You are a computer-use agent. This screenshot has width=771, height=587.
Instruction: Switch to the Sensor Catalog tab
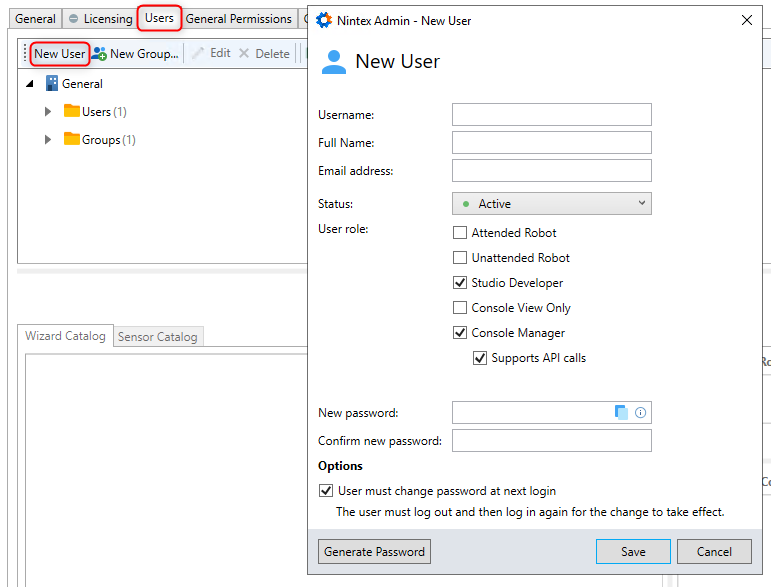tap(158, 337)
